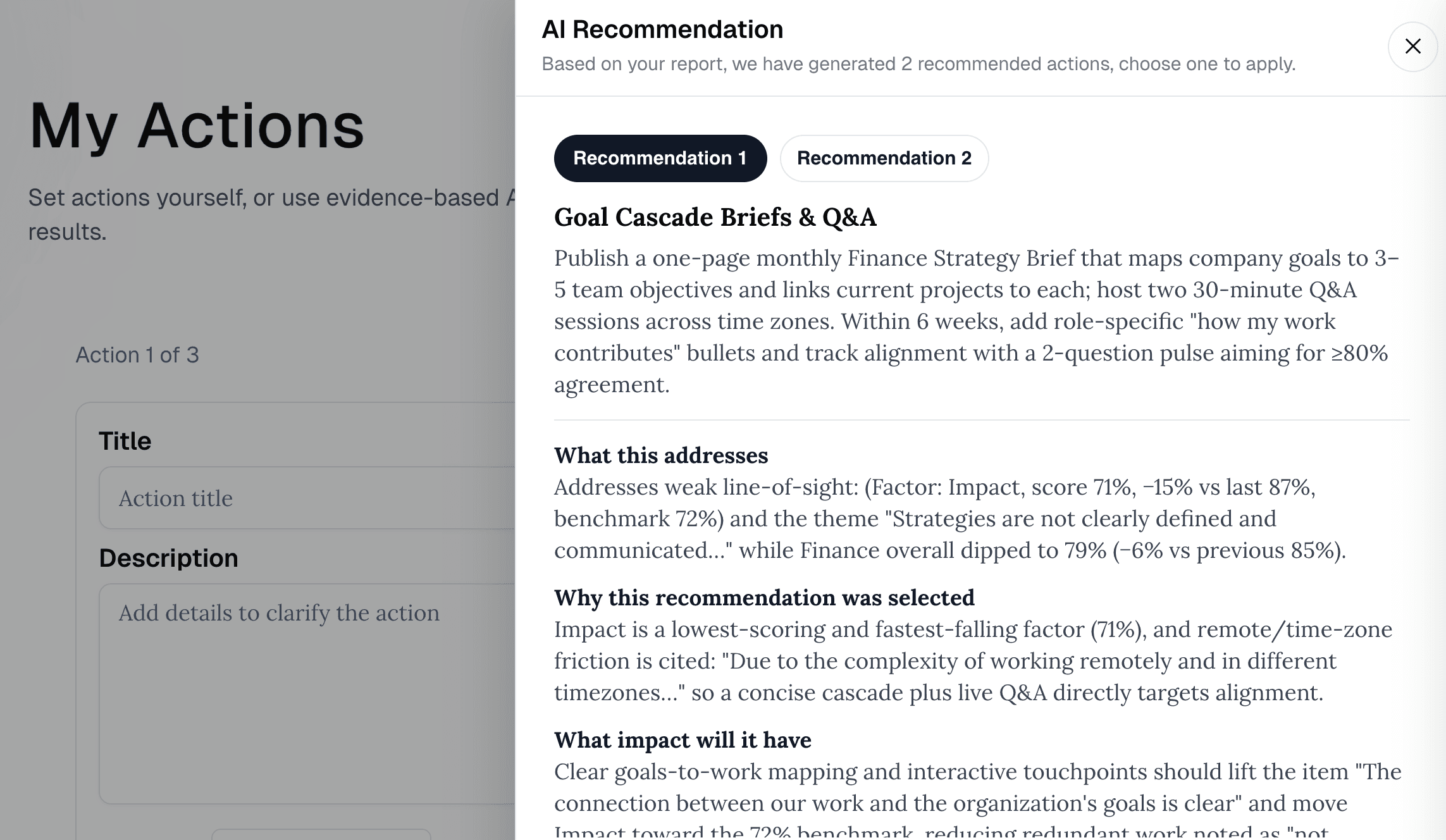Click 'Why this recommendation was selected' heading

(x=764, y=598)
